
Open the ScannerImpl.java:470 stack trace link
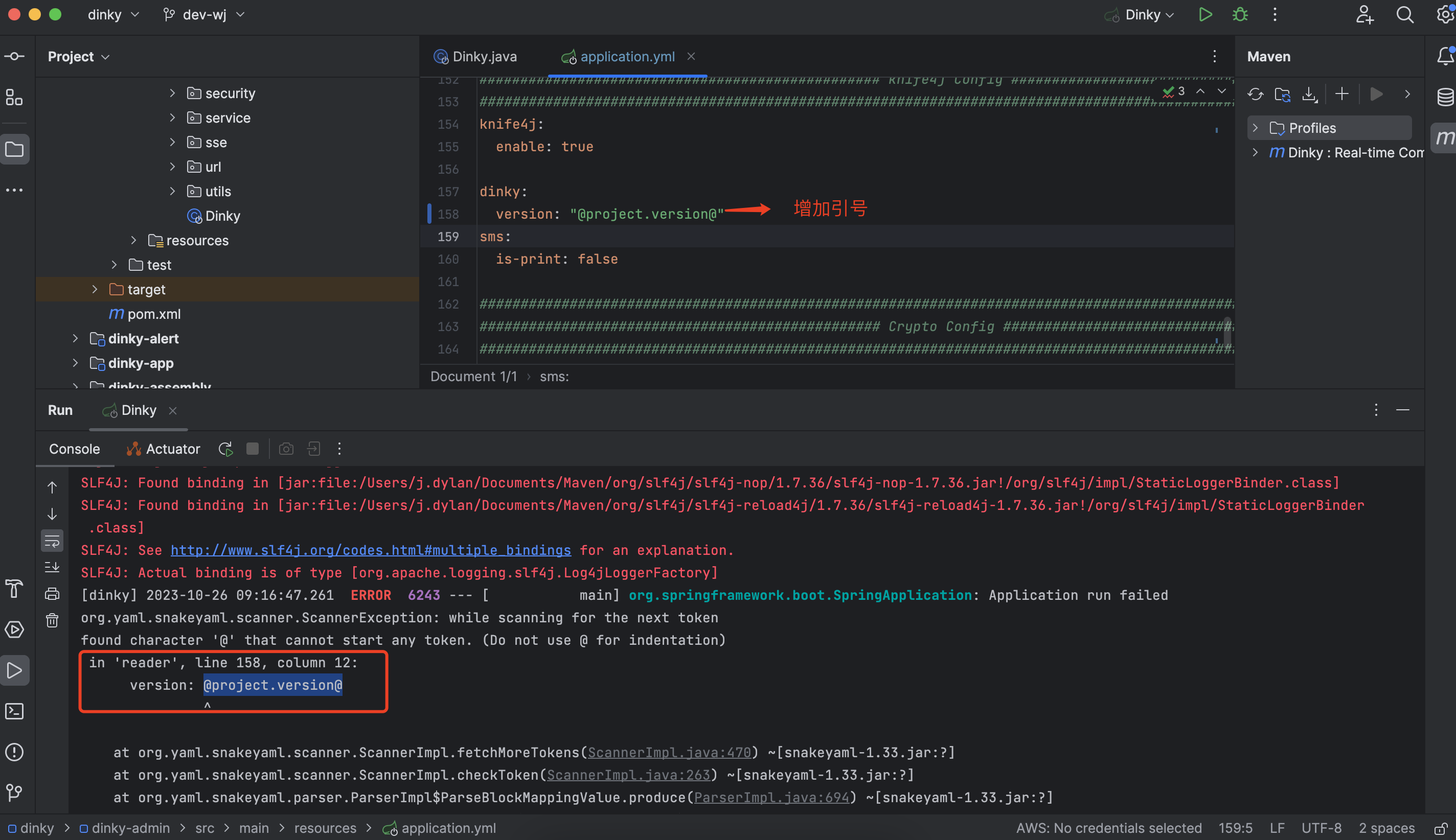click(x=669, y=752)
